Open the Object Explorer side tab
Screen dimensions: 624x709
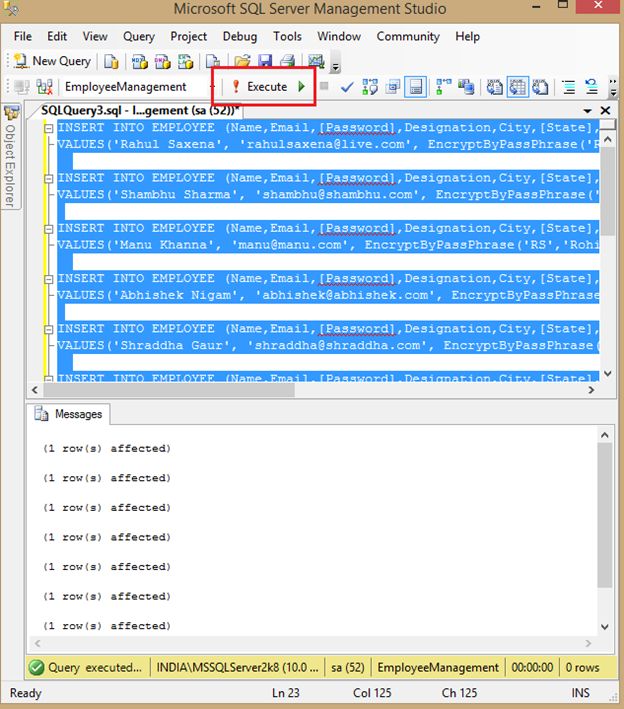tap(11, 156)
